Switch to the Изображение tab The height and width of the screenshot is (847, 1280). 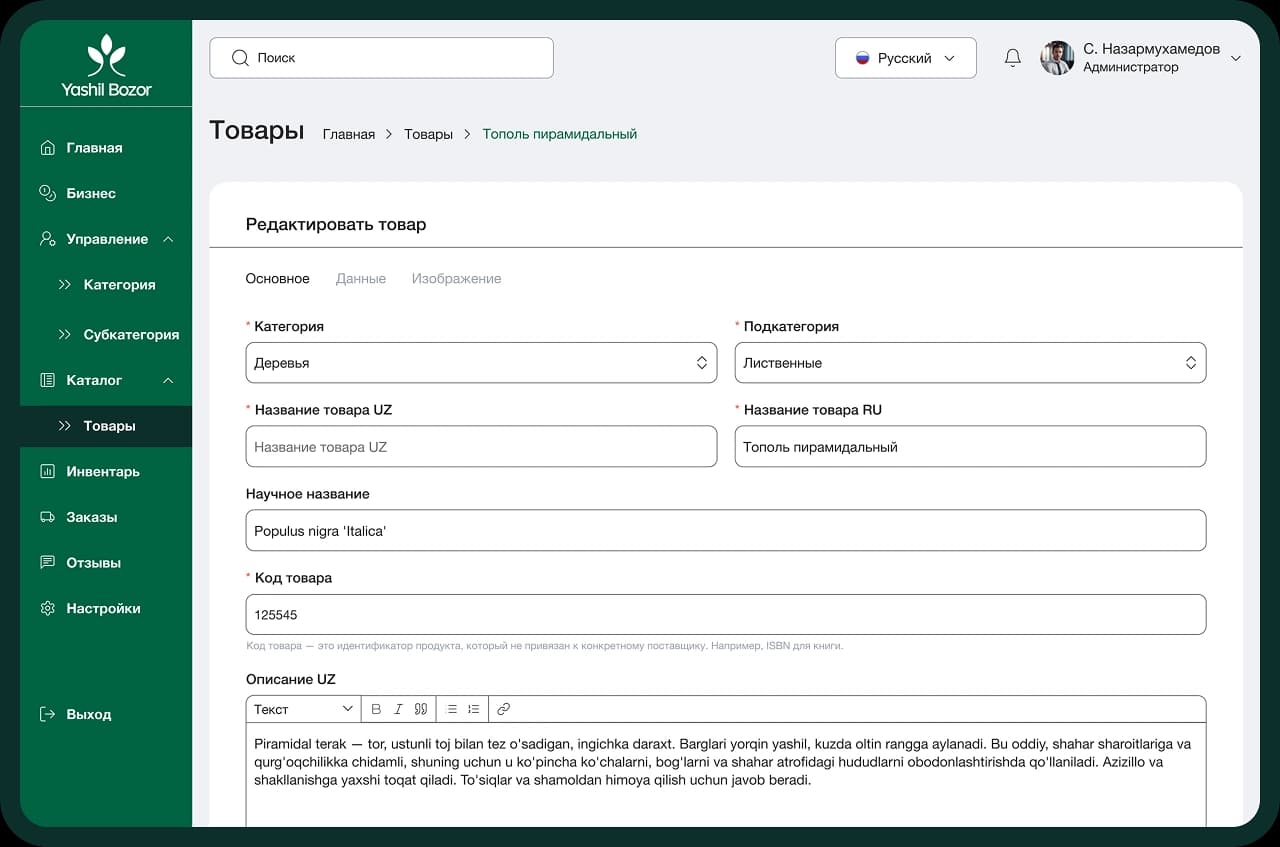click(457, 279)
